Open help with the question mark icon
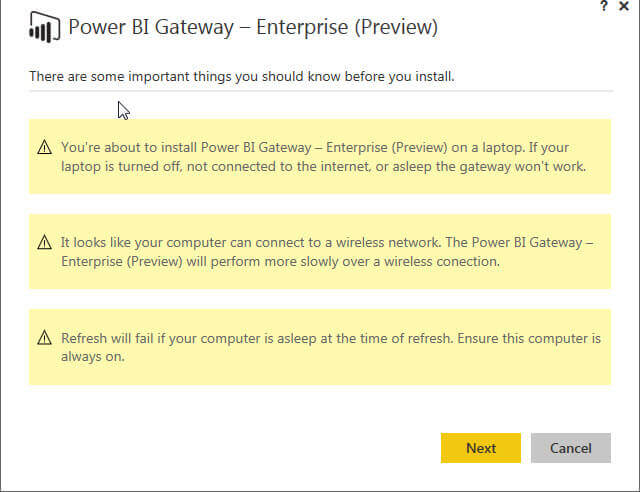Image resolution: width=640 pixels, height=492 pixels. click(604, 7)
